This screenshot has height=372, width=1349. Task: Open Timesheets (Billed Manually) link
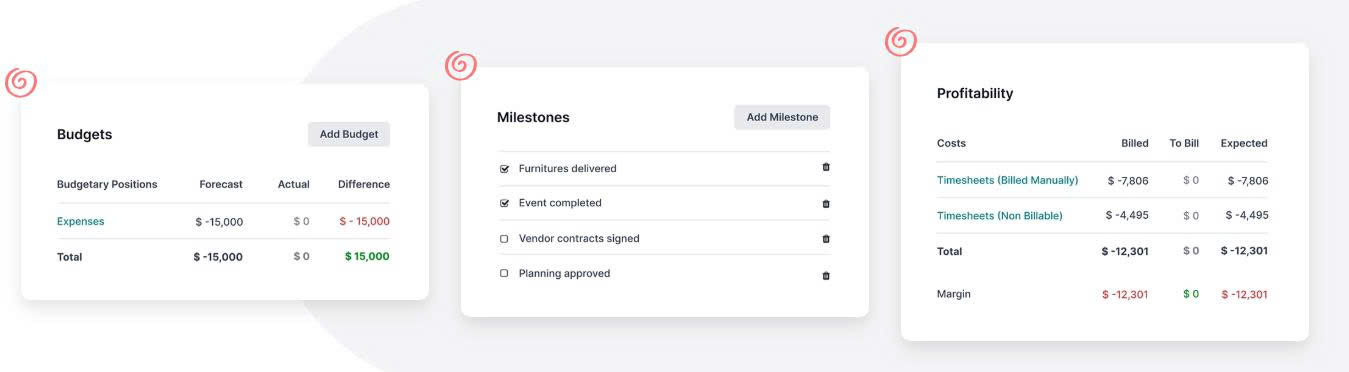[1007, 180]
